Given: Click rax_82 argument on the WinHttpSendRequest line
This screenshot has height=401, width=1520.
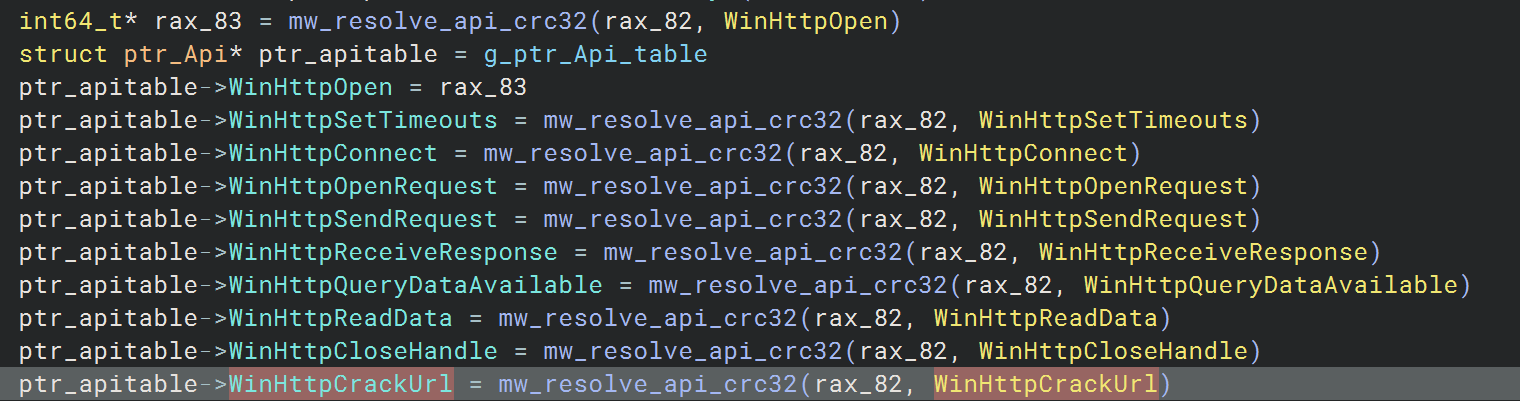Looking at the screenshot, I should 903,219.
